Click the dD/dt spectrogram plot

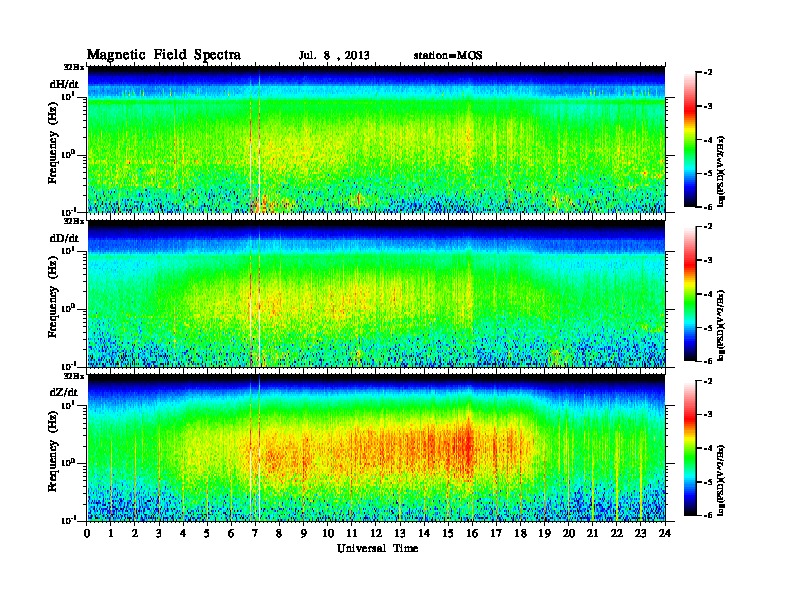coord(376,293)
